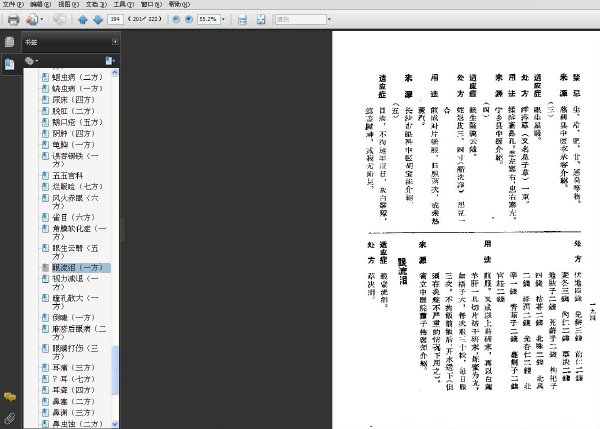Open bookmark 眼睛打伤（三方）
The height and width of the screenshot is (429, 600).
click(75, 352)
